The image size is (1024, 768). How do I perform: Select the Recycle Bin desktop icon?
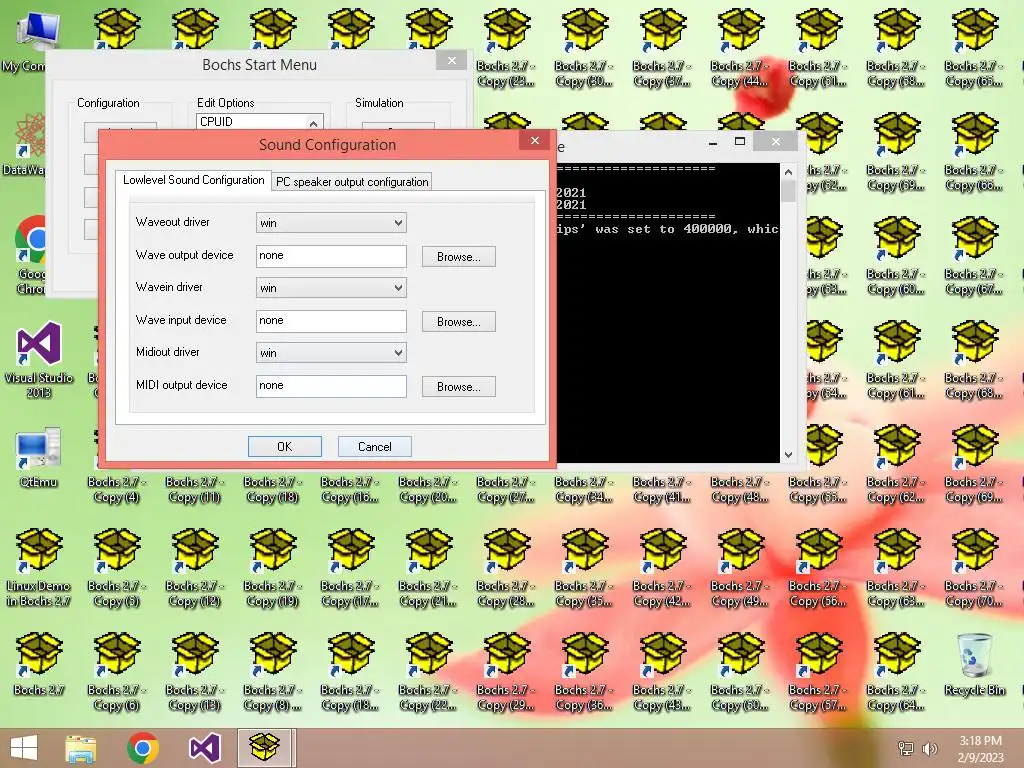(x=974, y=664)
